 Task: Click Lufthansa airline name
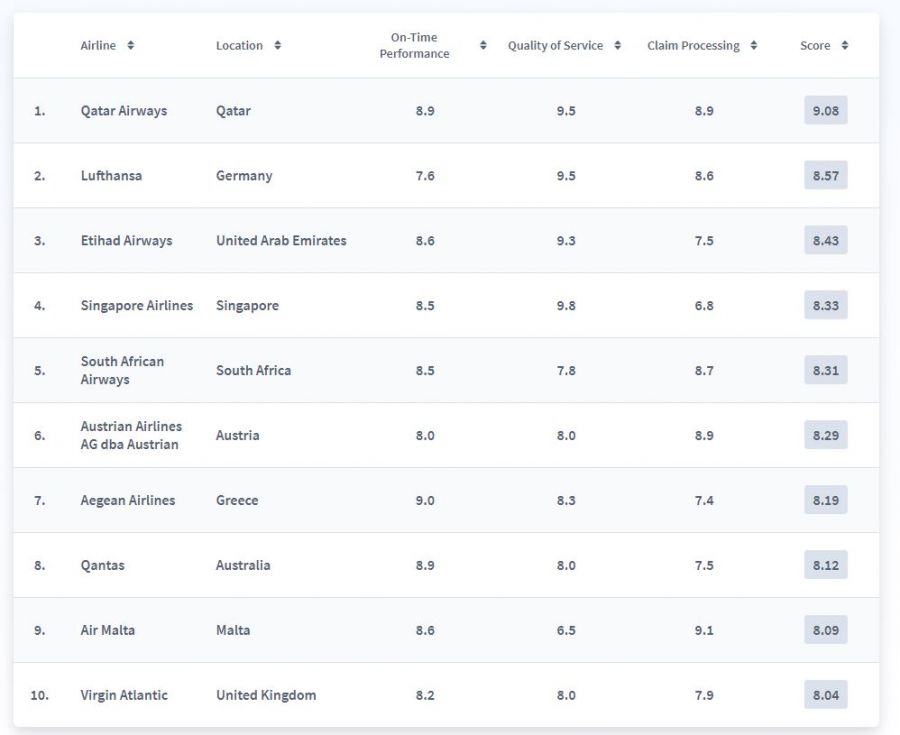111,176
